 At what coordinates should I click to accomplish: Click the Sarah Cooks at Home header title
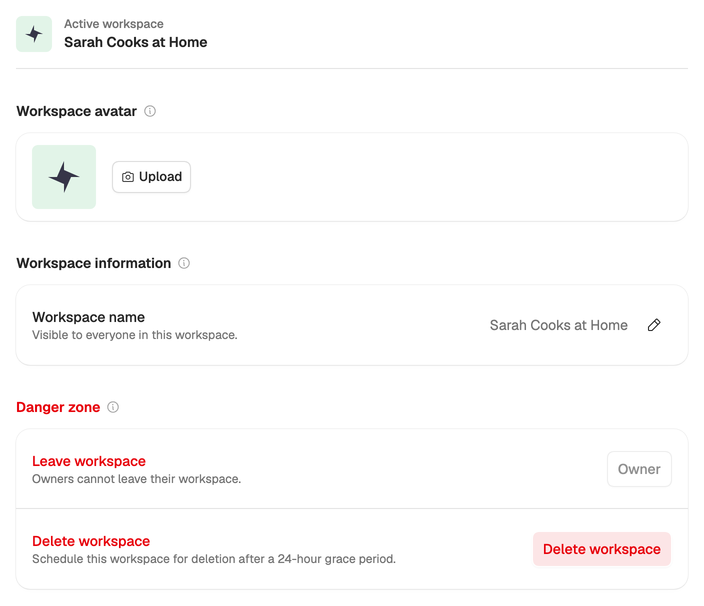(136, 42)
